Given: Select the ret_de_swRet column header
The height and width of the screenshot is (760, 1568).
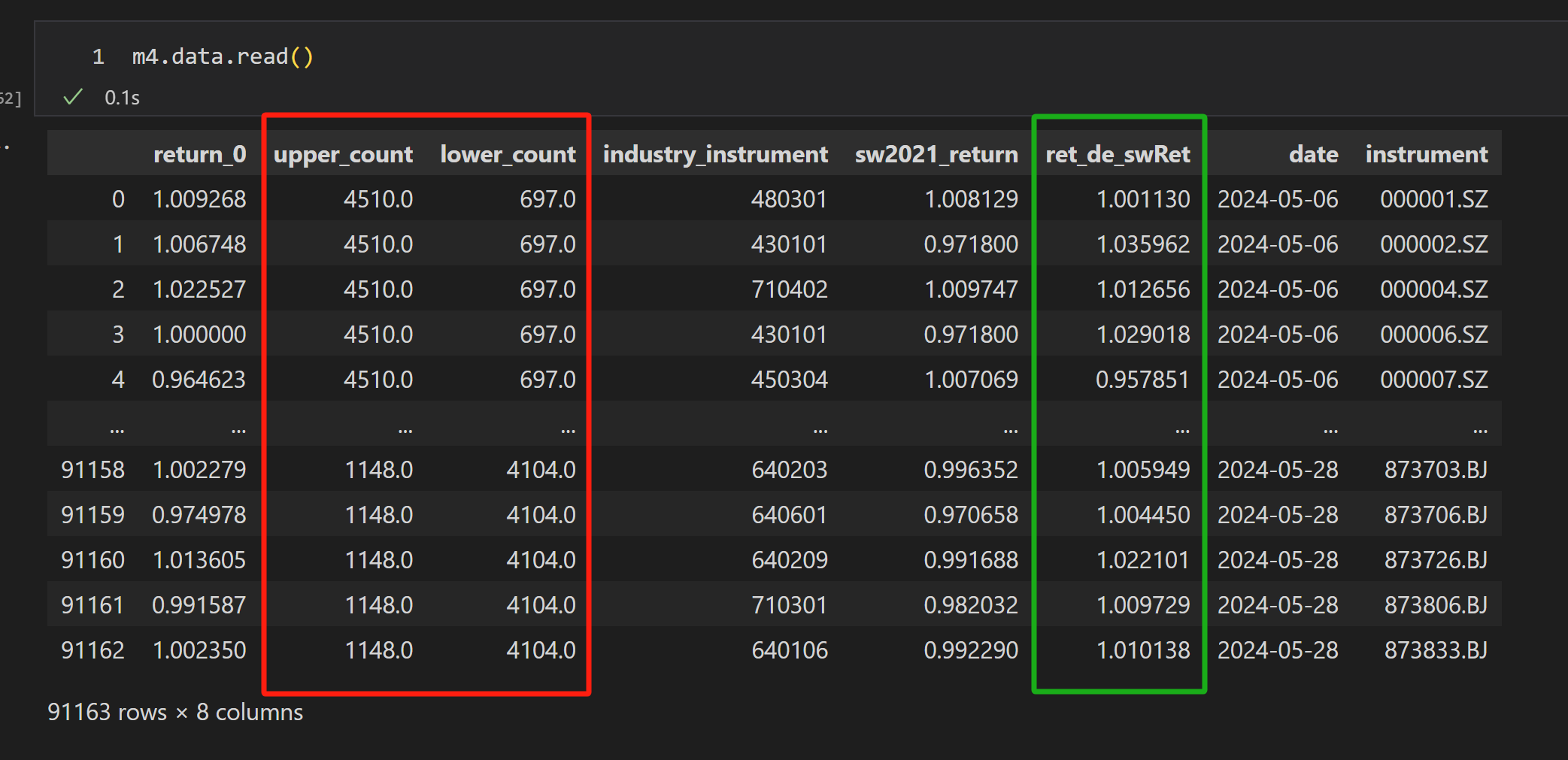Looking at the screenshot, I should click(x=1118, y=154).
